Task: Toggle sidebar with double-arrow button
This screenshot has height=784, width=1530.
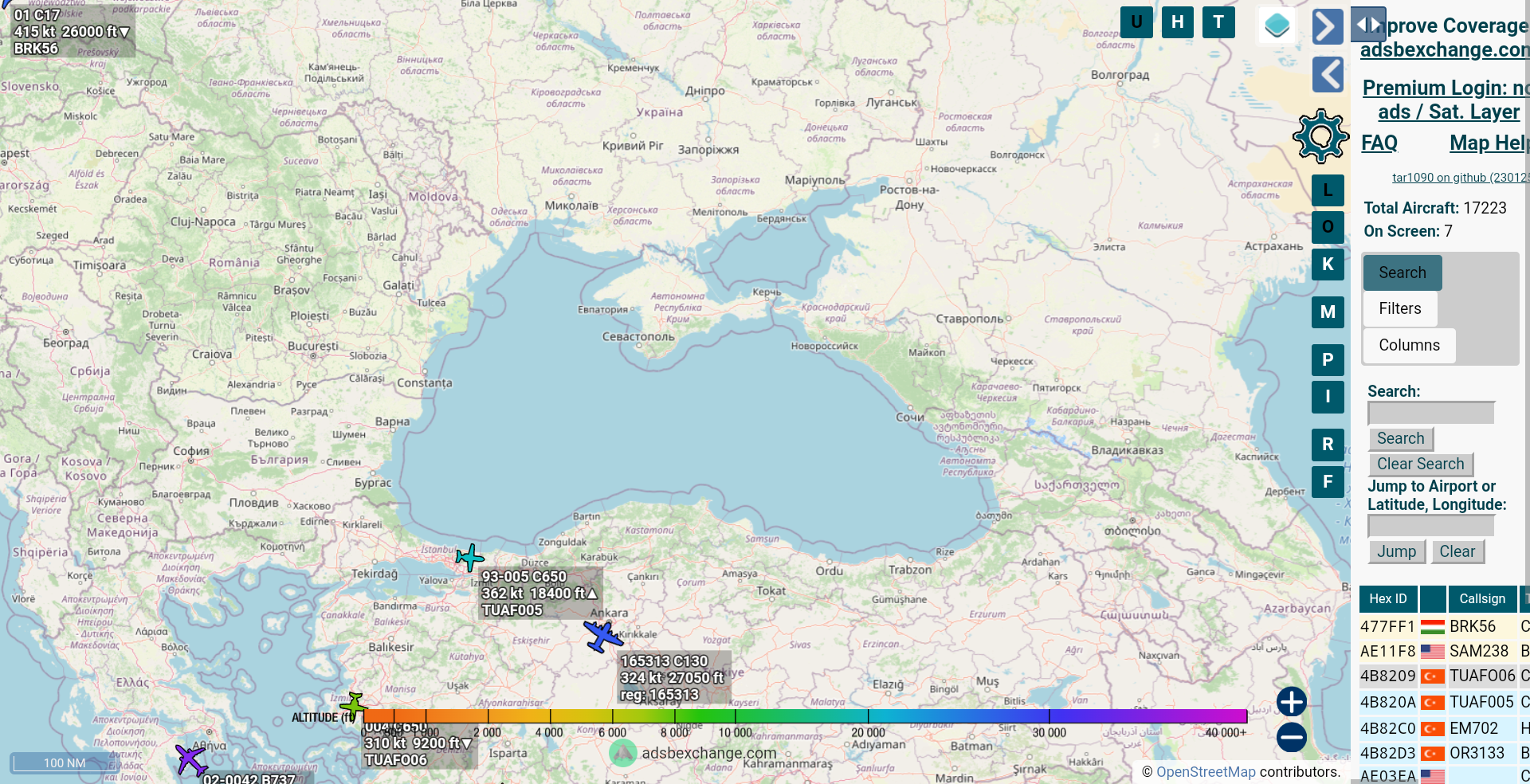Action: click(x=1368, y=25)
